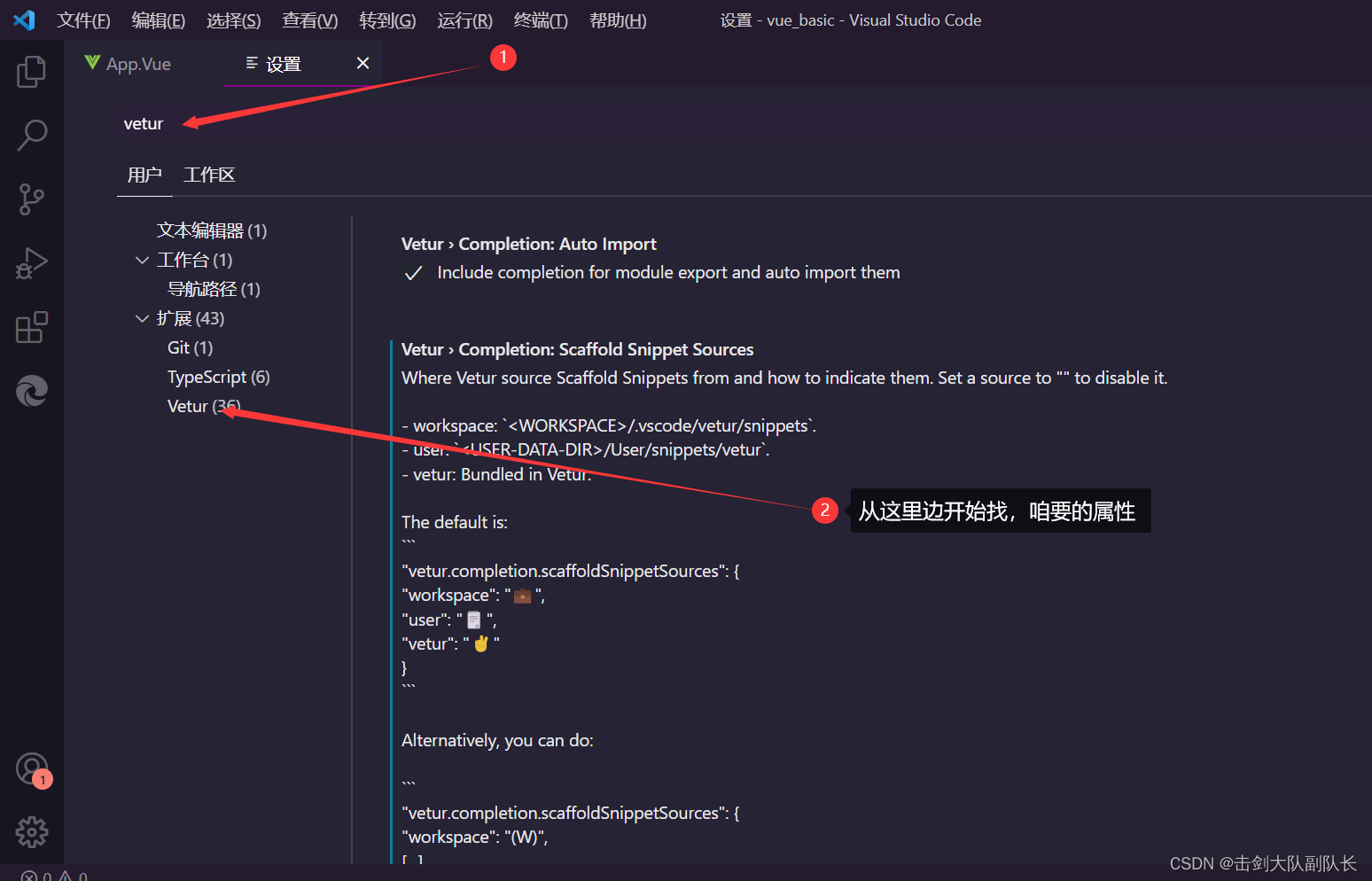Viewport: 1372px width, 881px height.
Task: Open the 运行(R) menu
Action: (x=464, y=20)
